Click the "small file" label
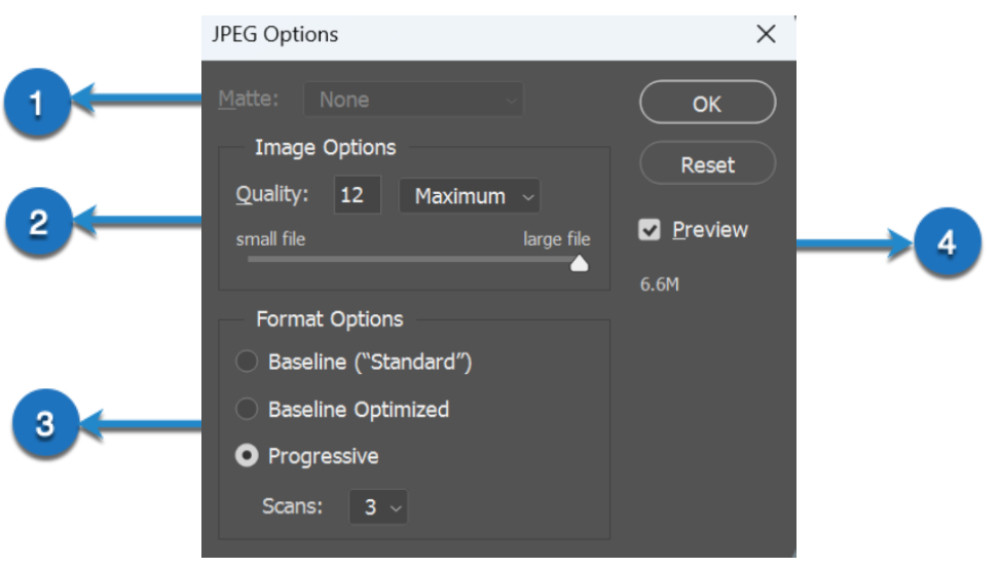The image size is (1000, 568). [x=270, y=239]
